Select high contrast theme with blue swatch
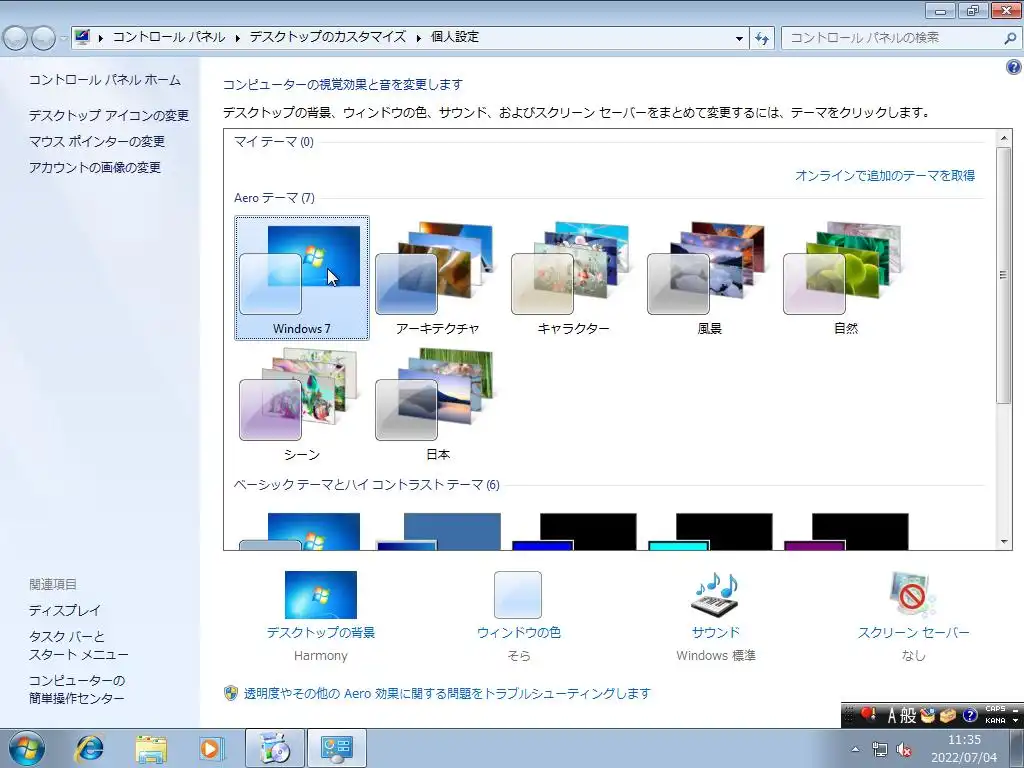1024x768 pixels. [573, 532]
